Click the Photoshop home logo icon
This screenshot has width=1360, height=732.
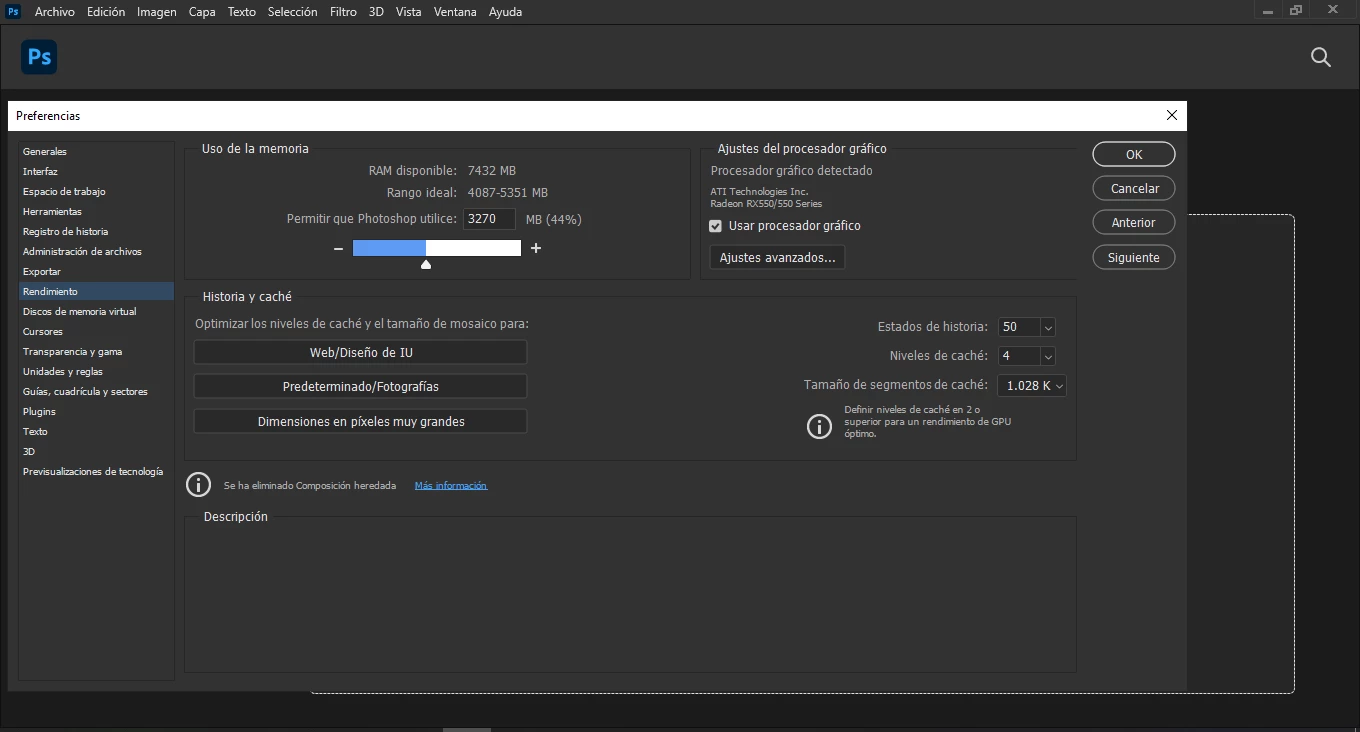pyautogui.click(x=39, y=57)
